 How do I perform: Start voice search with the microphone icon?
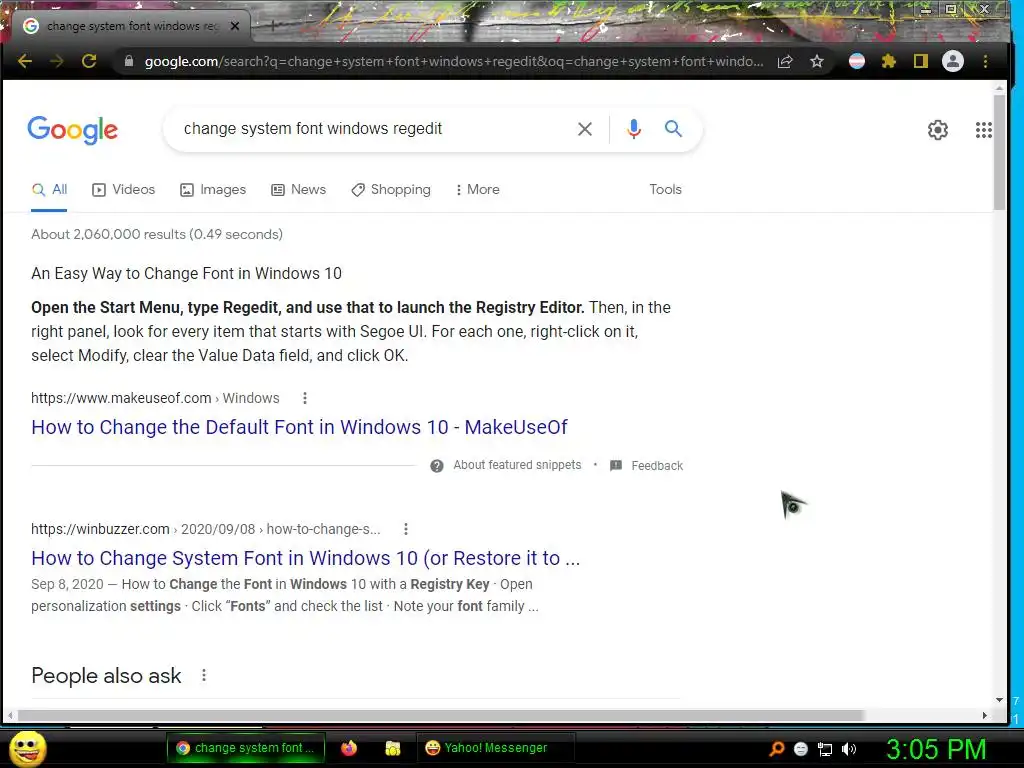tap(633, 129)
